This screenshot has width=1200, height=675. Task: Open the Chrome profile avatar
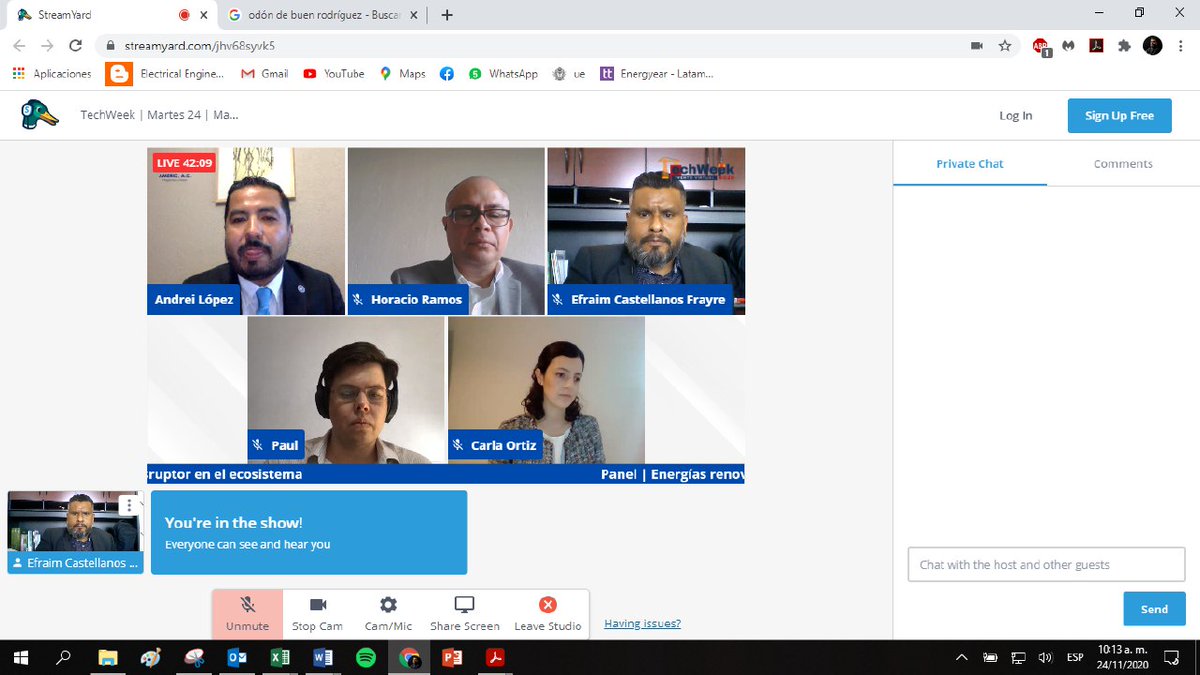coord(1153,46)
